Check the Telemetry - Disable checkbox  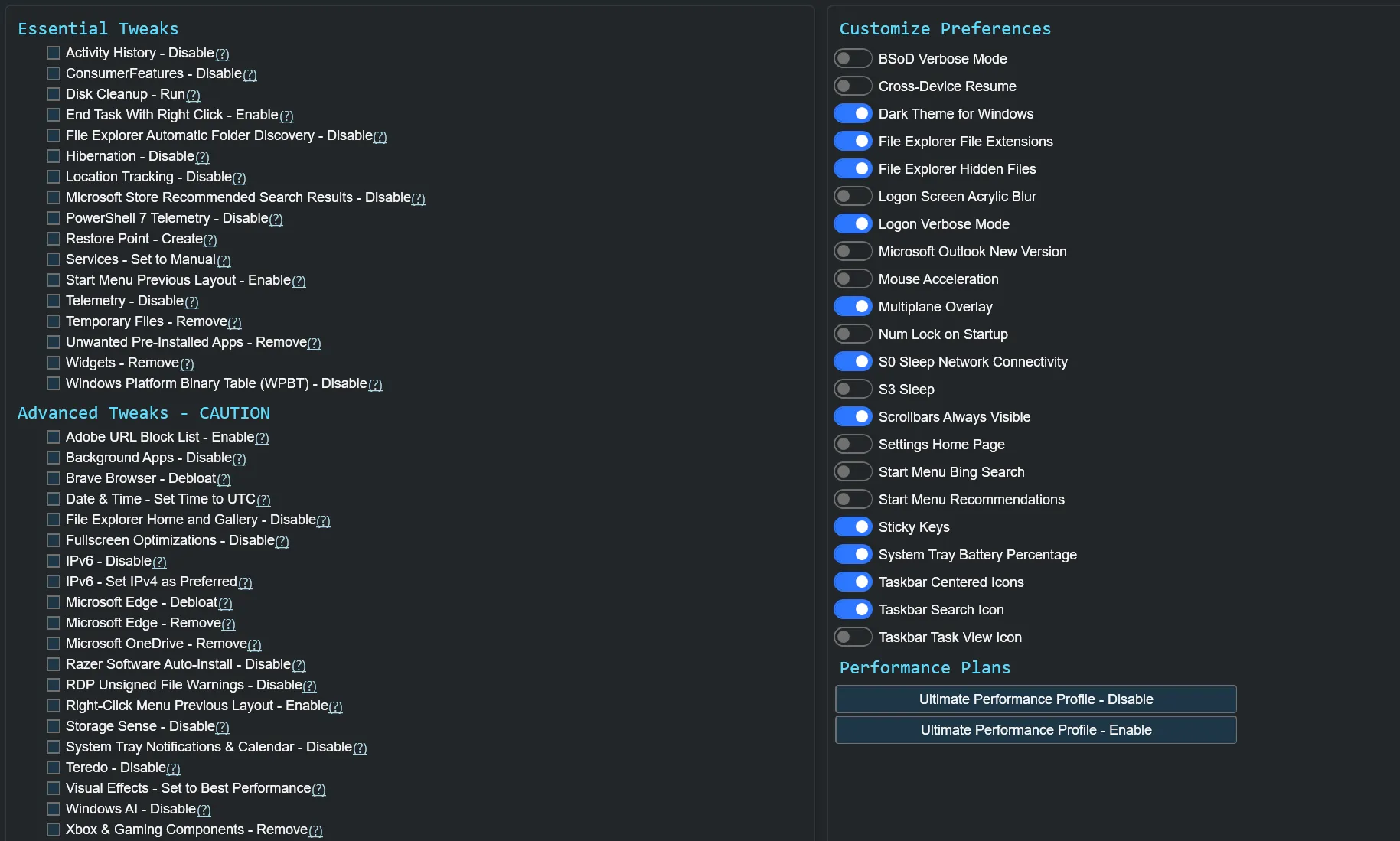(54, 301)
